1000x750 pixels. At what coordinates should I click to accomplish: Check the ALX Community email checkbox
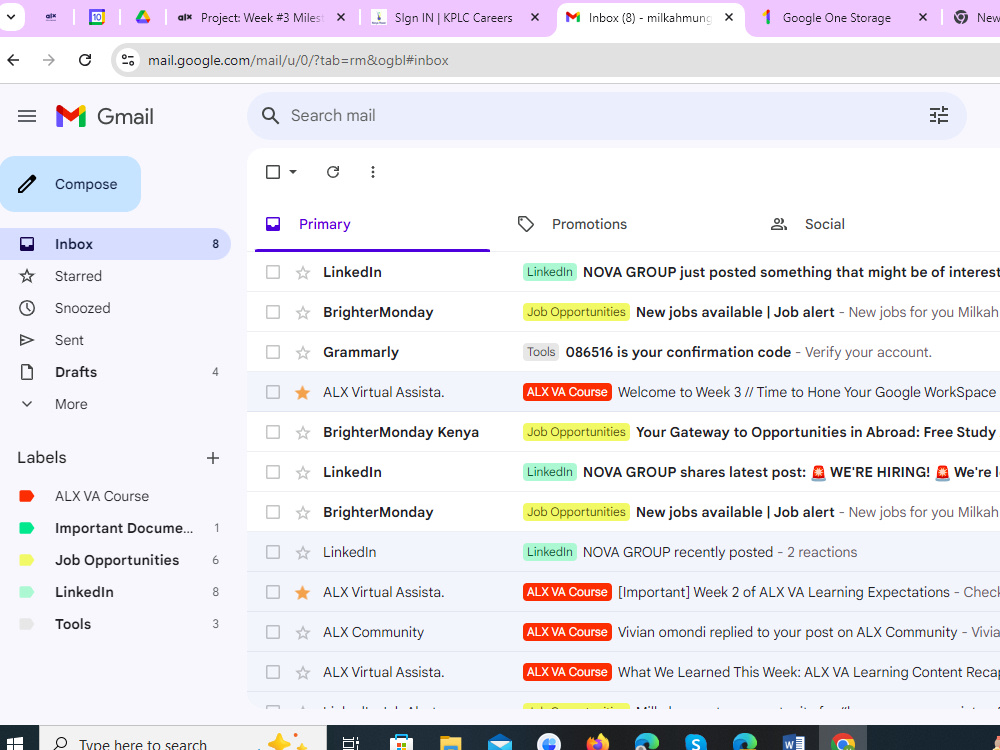tap(273, 632)
